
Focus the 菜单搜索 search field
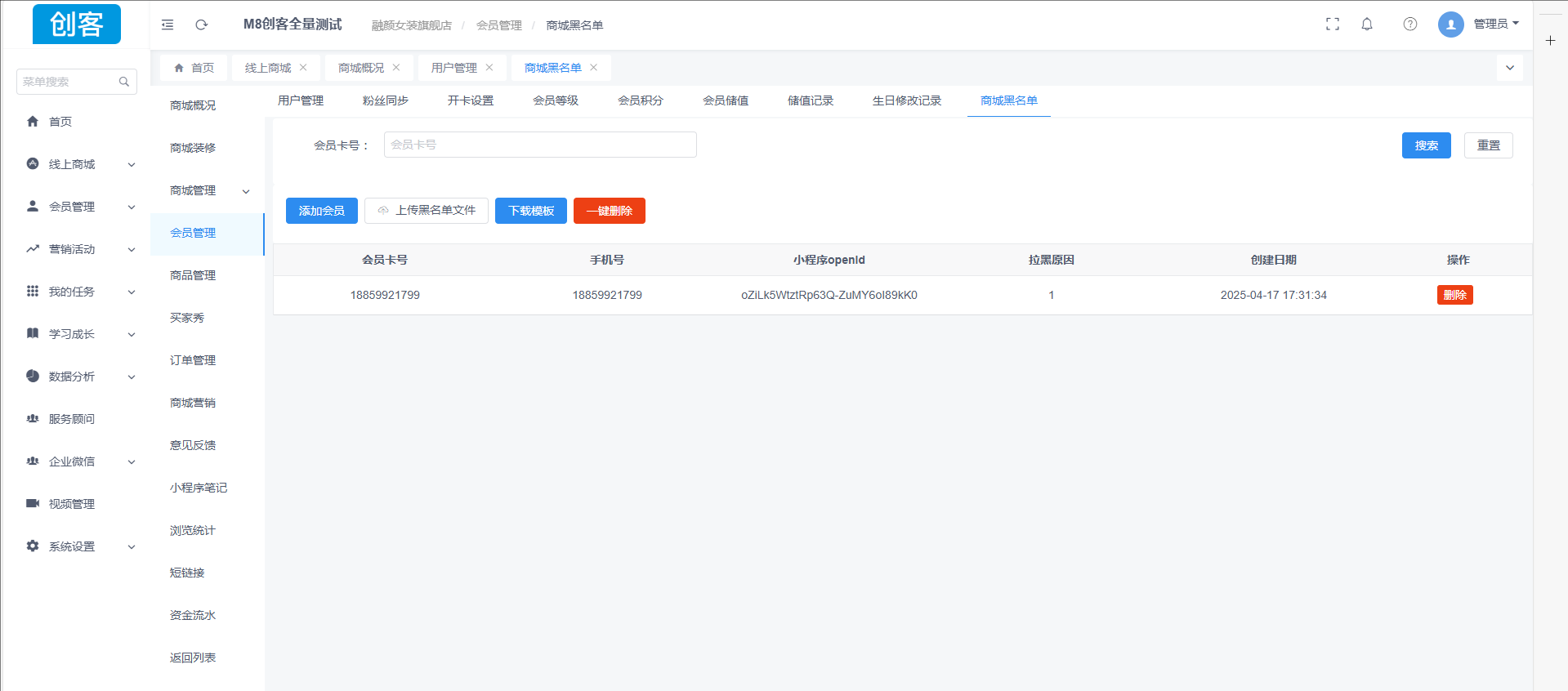[77, 82]
